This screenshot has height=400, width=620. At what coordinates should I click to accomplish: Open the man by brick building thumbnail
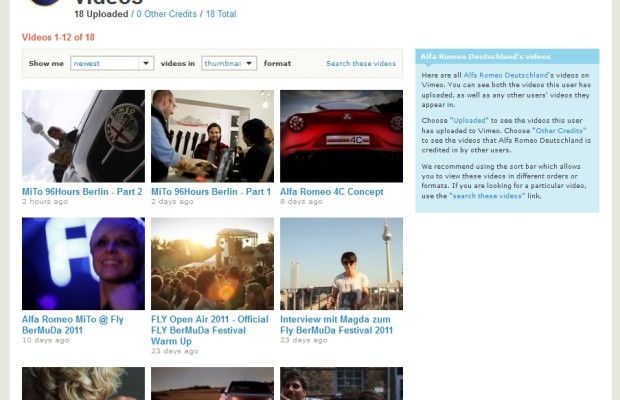point(341,383)
